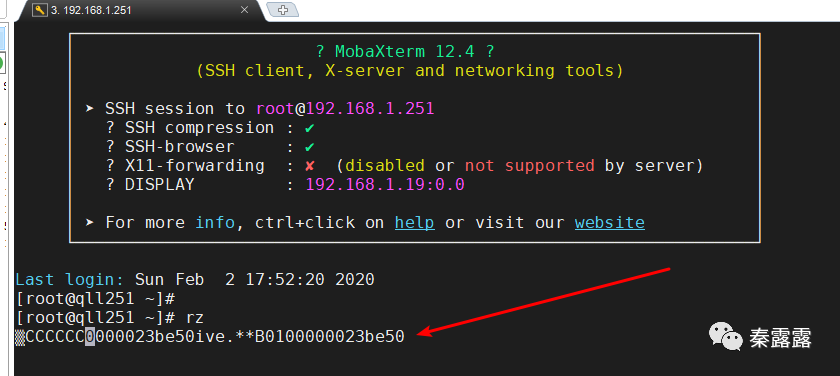Close the 192.168.1.251 session tab
This screenshot has width=840, height=376.
click(x=244, y=10)
